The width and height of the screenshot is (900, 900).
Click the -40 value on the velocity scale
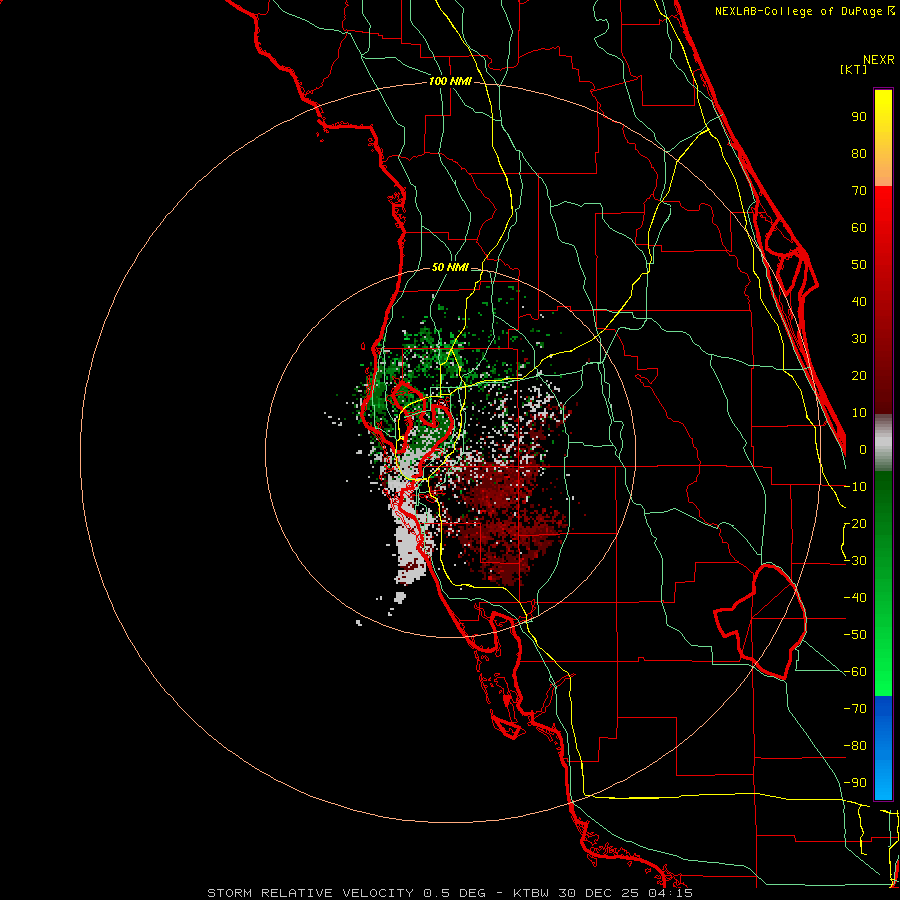(x=855, y=598)
